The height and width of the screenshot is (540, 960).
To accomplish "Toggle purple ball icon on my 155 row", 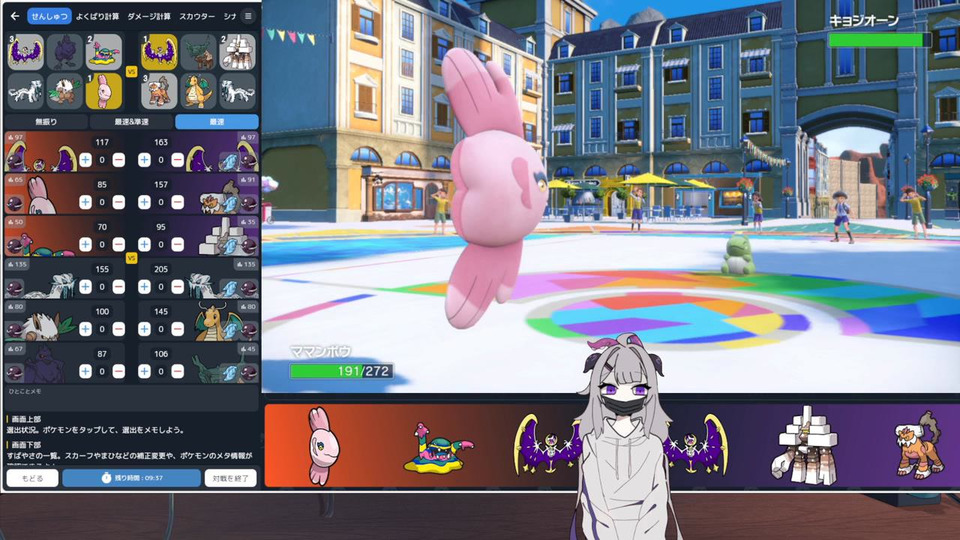I will 14,288.
